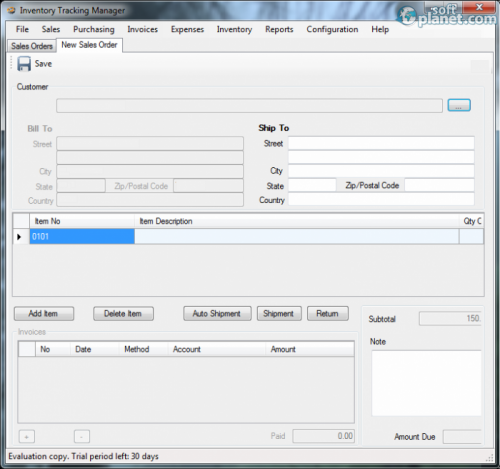The image size is (500, 469).
Task: Click the Add Item button
Action: [x=44, y=314]
